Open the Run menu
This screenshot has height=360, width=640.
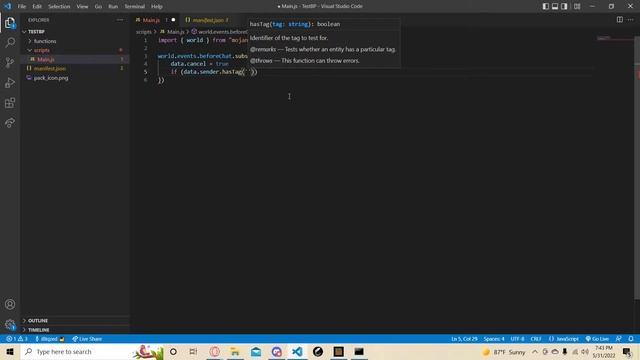(x=113, y=6)
